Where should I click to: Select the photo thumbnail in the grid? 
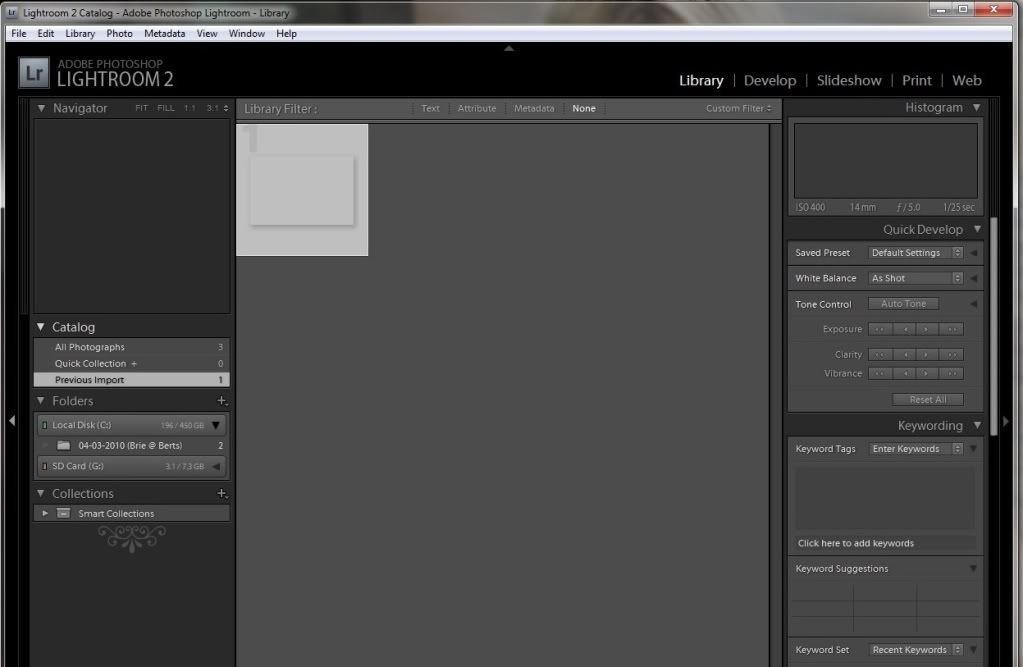[x=302, y=190]
